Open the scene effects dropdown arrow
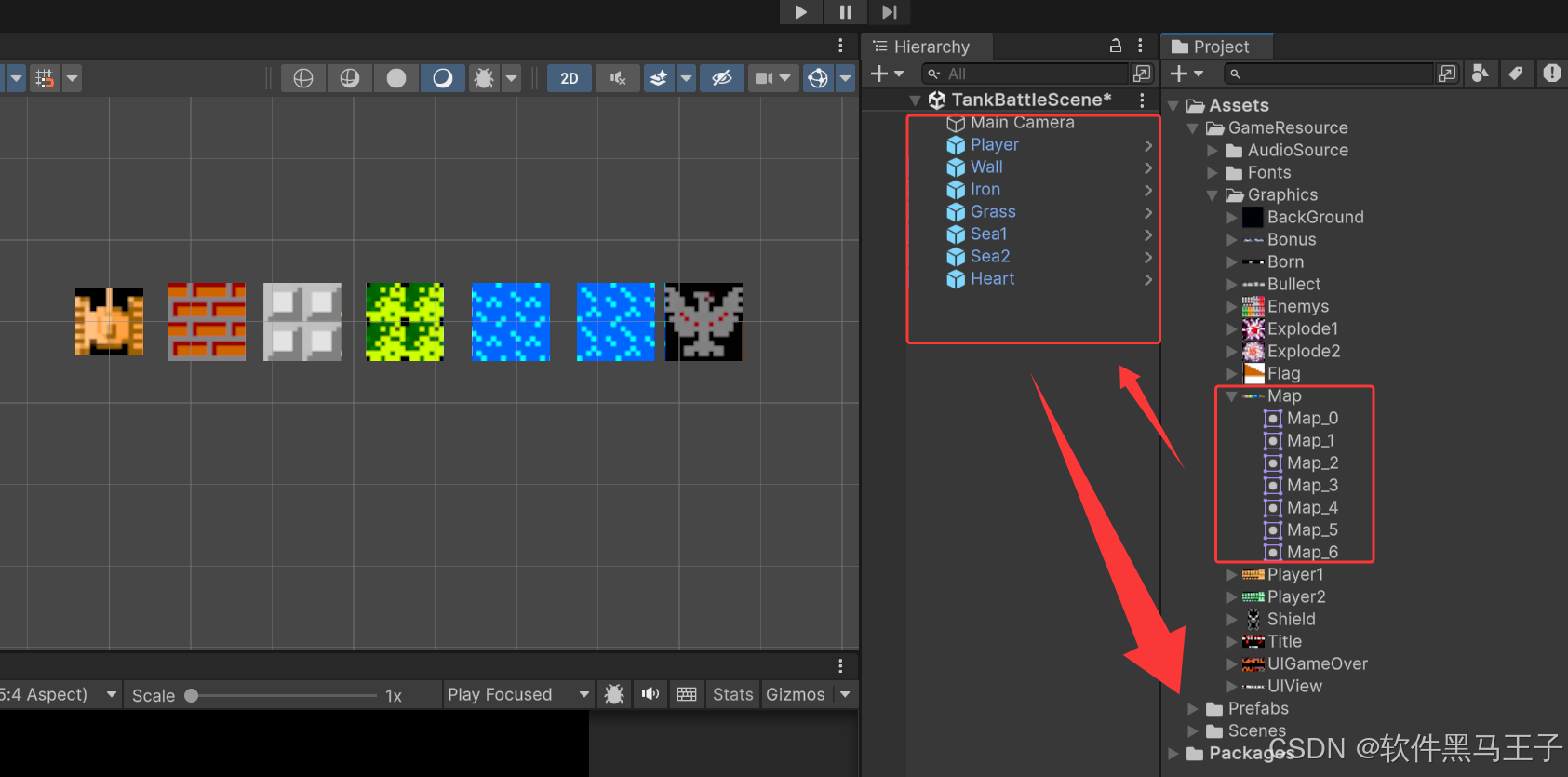The height and width of the screenshot is (777, 1568). (x=686, y=78)
